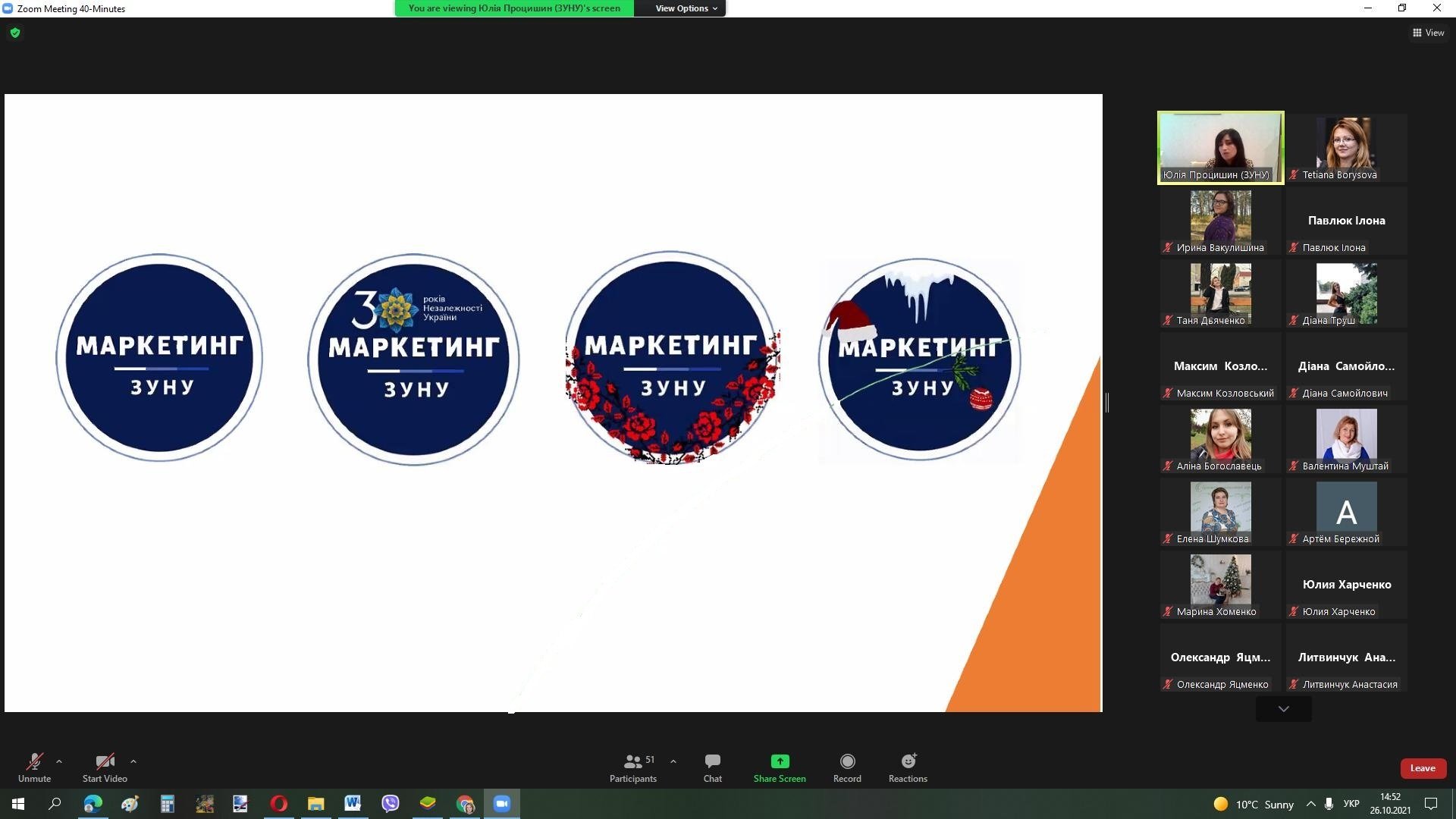Unmute the microphone in Zoom

[x=34, y=767]
